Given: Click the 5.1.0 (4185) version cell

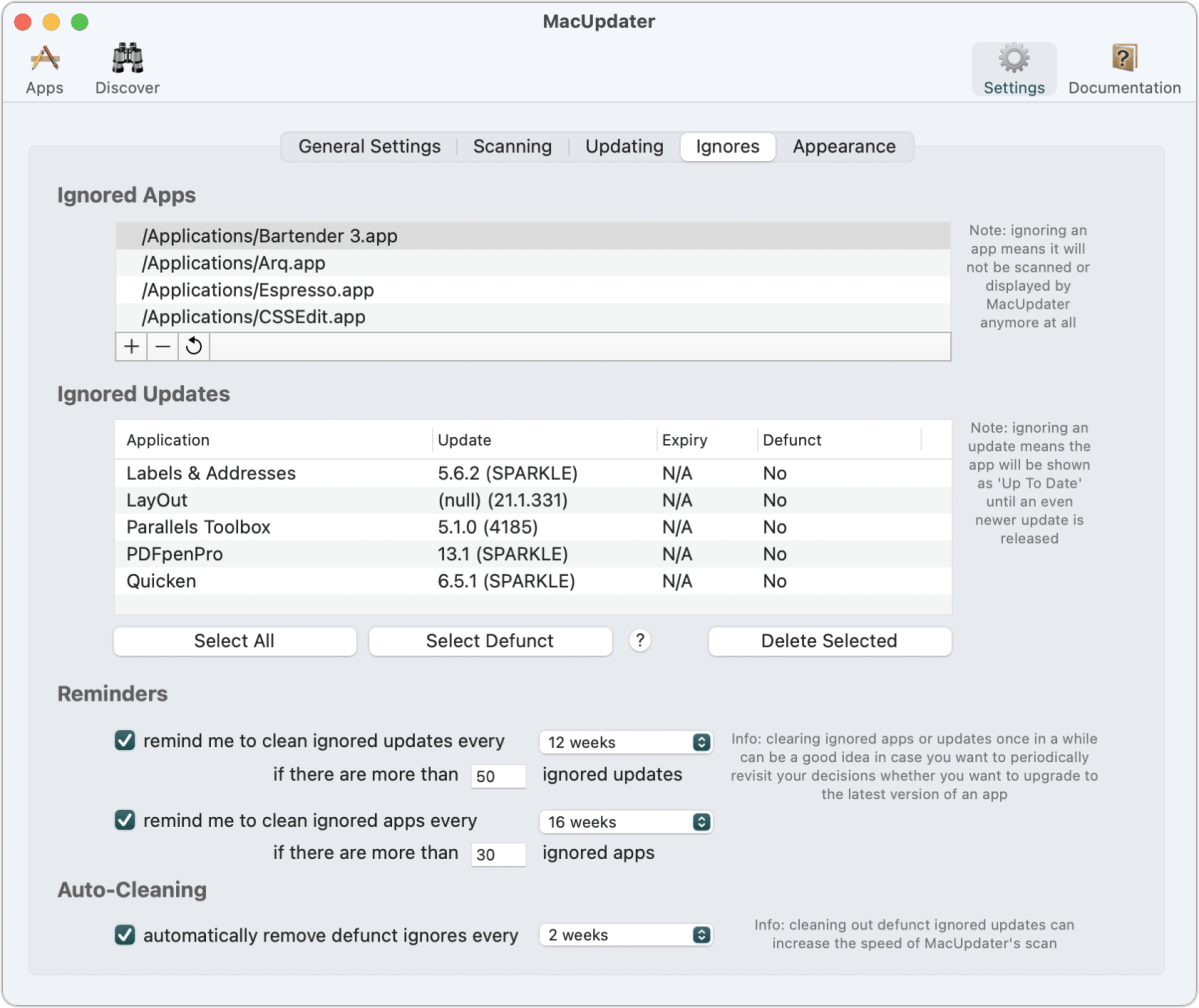Looking at the screenshot, I should 488,527.
